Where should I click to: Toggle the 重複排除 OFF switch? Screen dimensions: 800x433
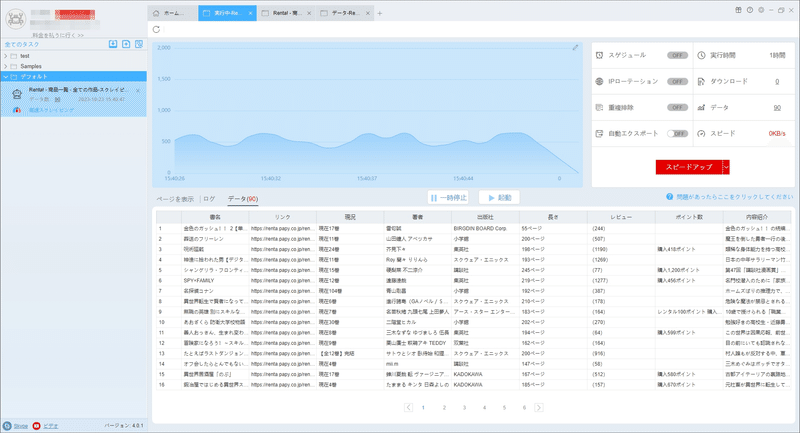(x=677, y=108)
